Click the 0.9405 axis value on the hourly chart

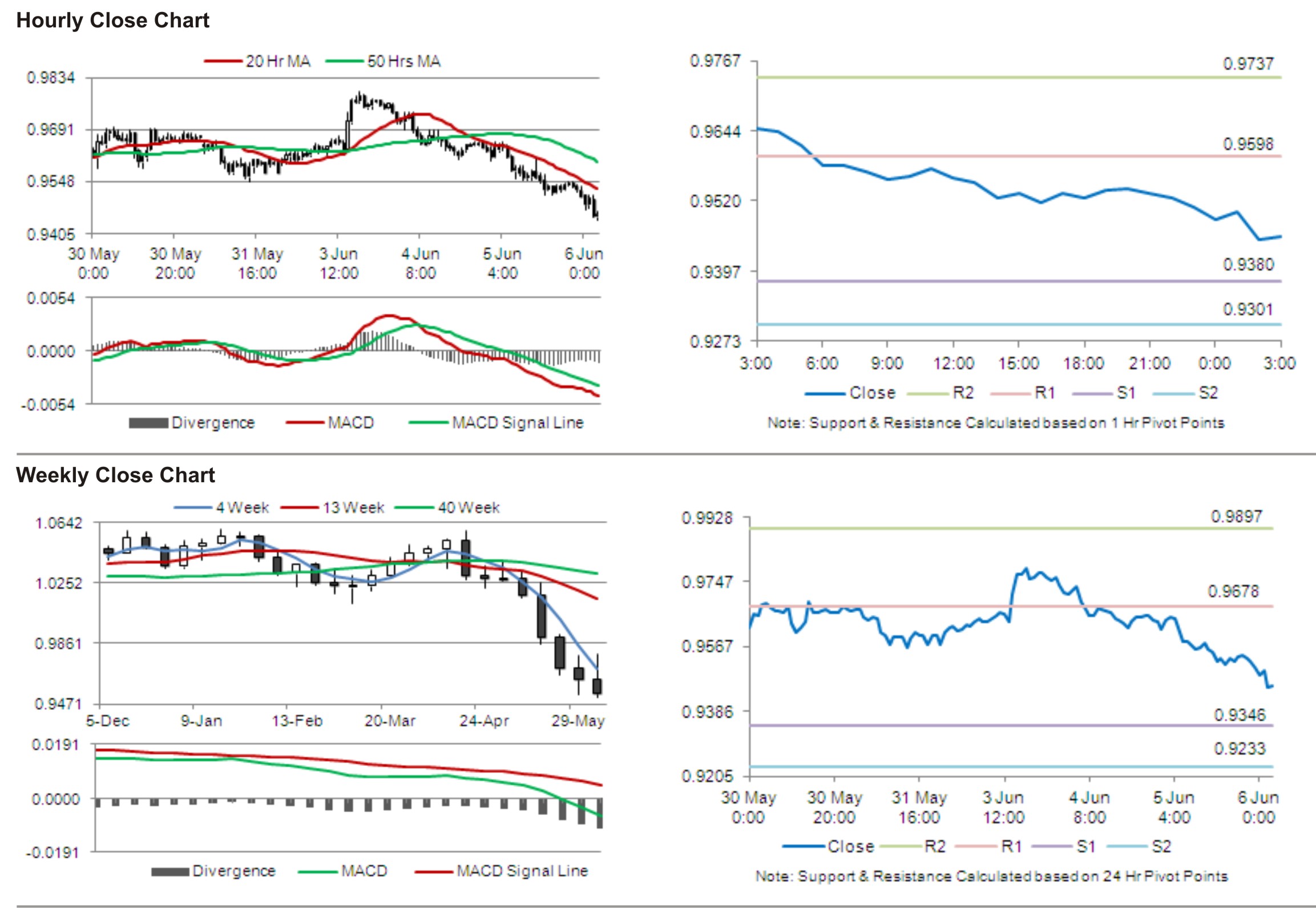[51, 234]
